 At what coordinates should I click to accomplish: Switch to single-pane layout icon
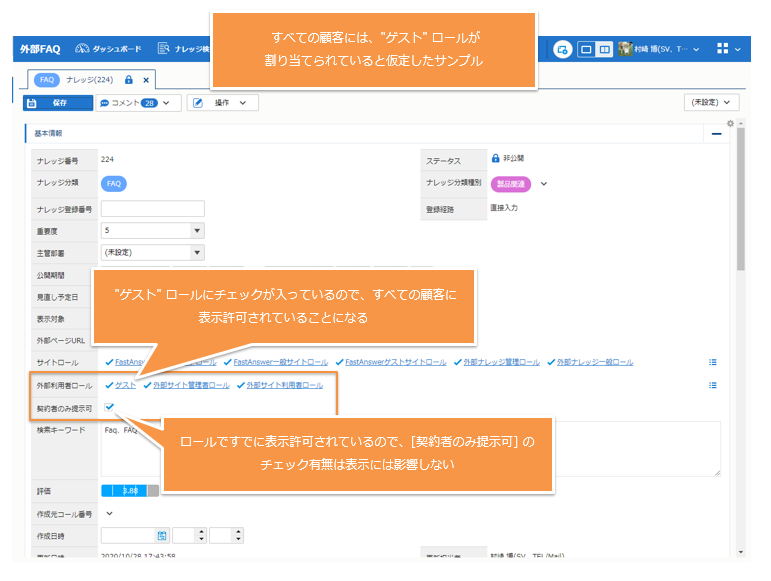pyautogui.click(x=587, y=48)
